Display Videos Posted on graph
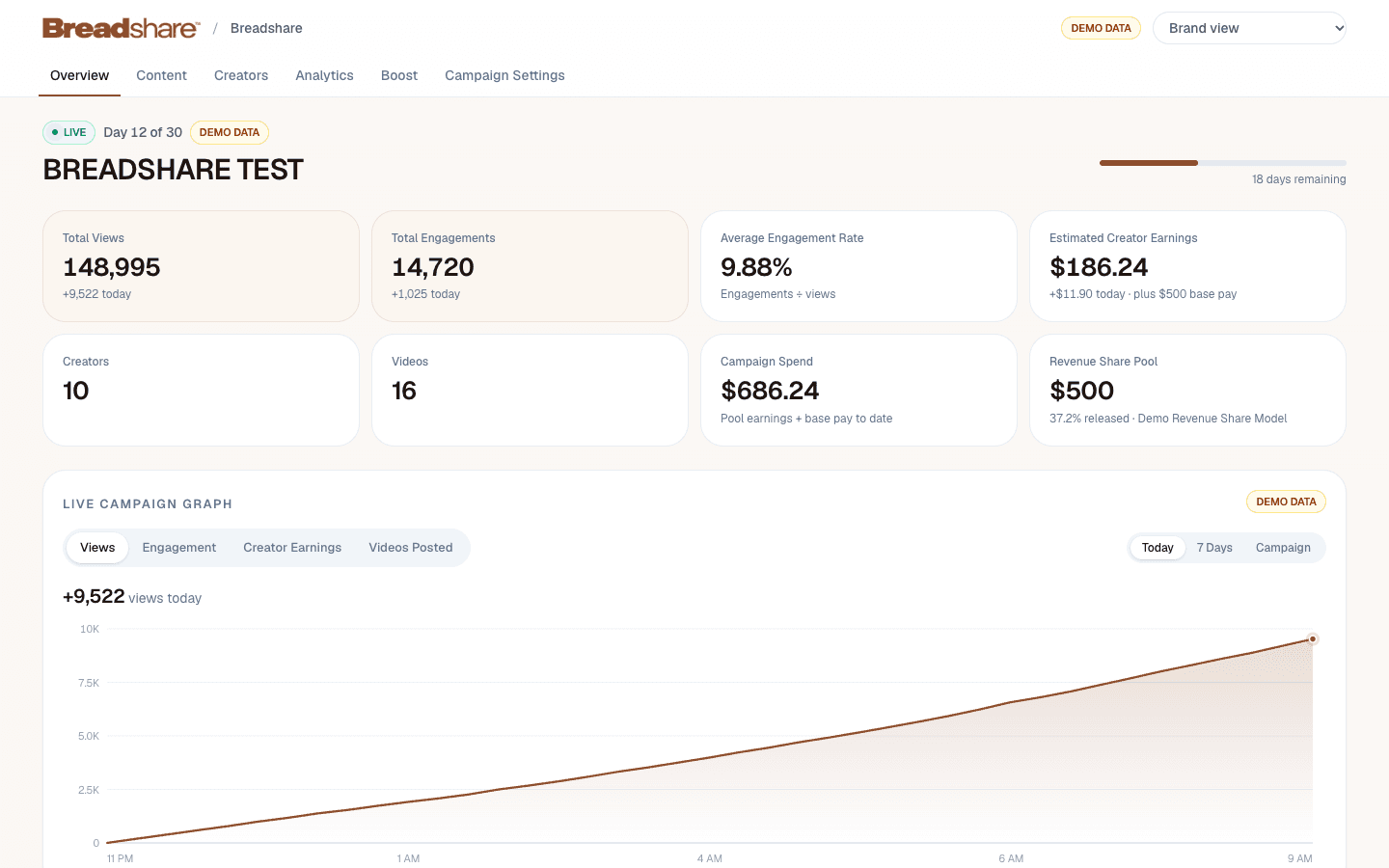This screenshot has width=1389, height=868. pyautogui.click(x=411, y=548)
